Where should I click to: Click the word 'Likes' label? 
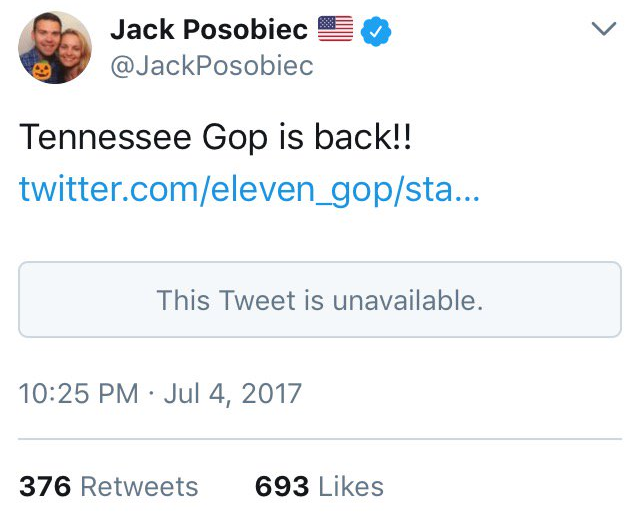tap(351, 486)
